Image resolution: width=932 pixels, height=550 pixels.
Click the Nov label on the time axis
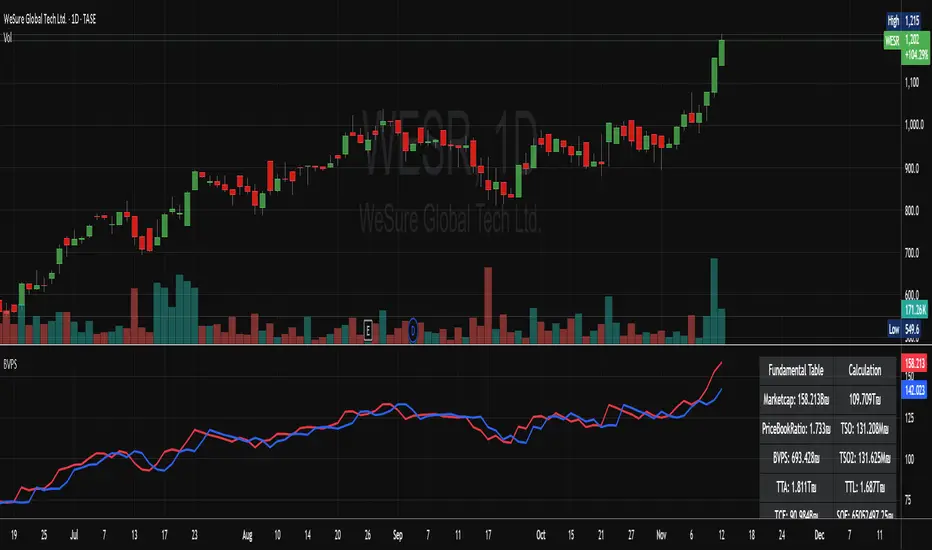point(661,535)
